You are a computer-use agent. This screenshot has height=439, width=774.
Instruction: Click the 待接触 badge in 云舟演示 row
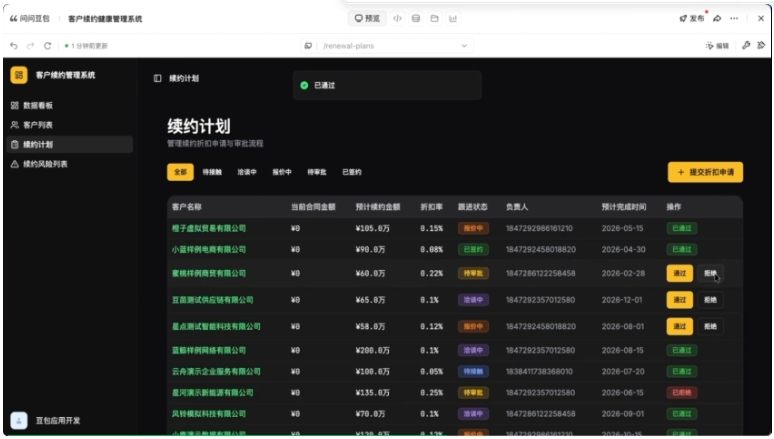click(x=473, y=372)
